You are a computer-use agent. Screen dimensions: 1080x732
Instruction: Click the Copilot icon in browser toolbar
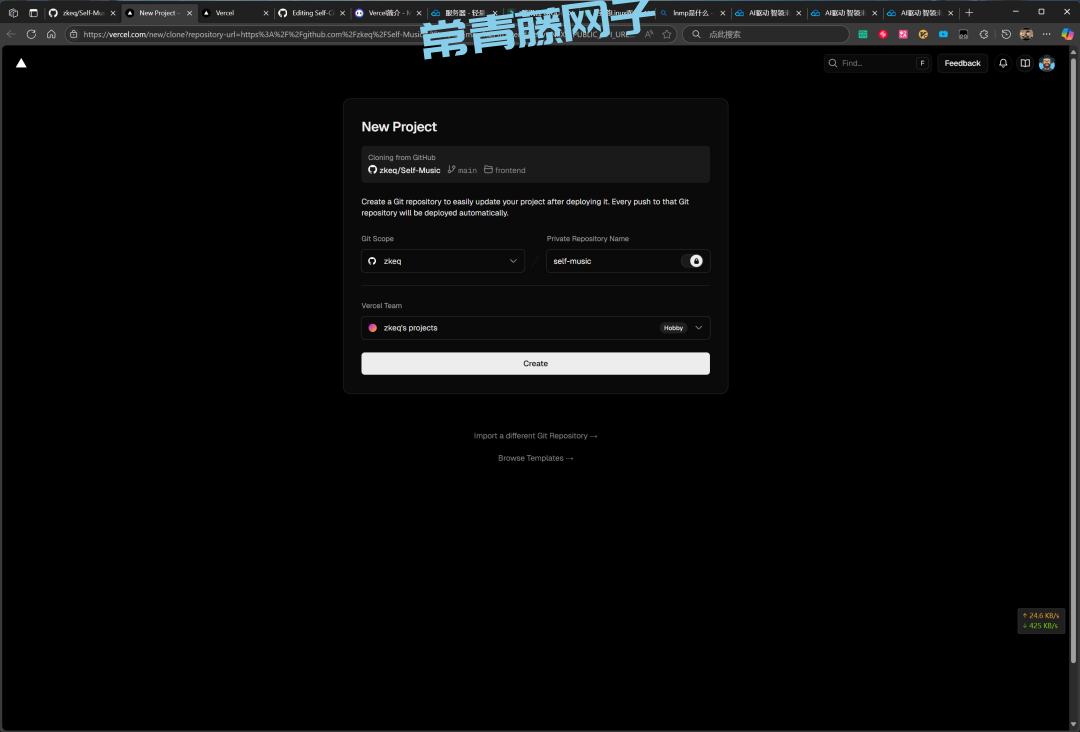pos(1067,34)
